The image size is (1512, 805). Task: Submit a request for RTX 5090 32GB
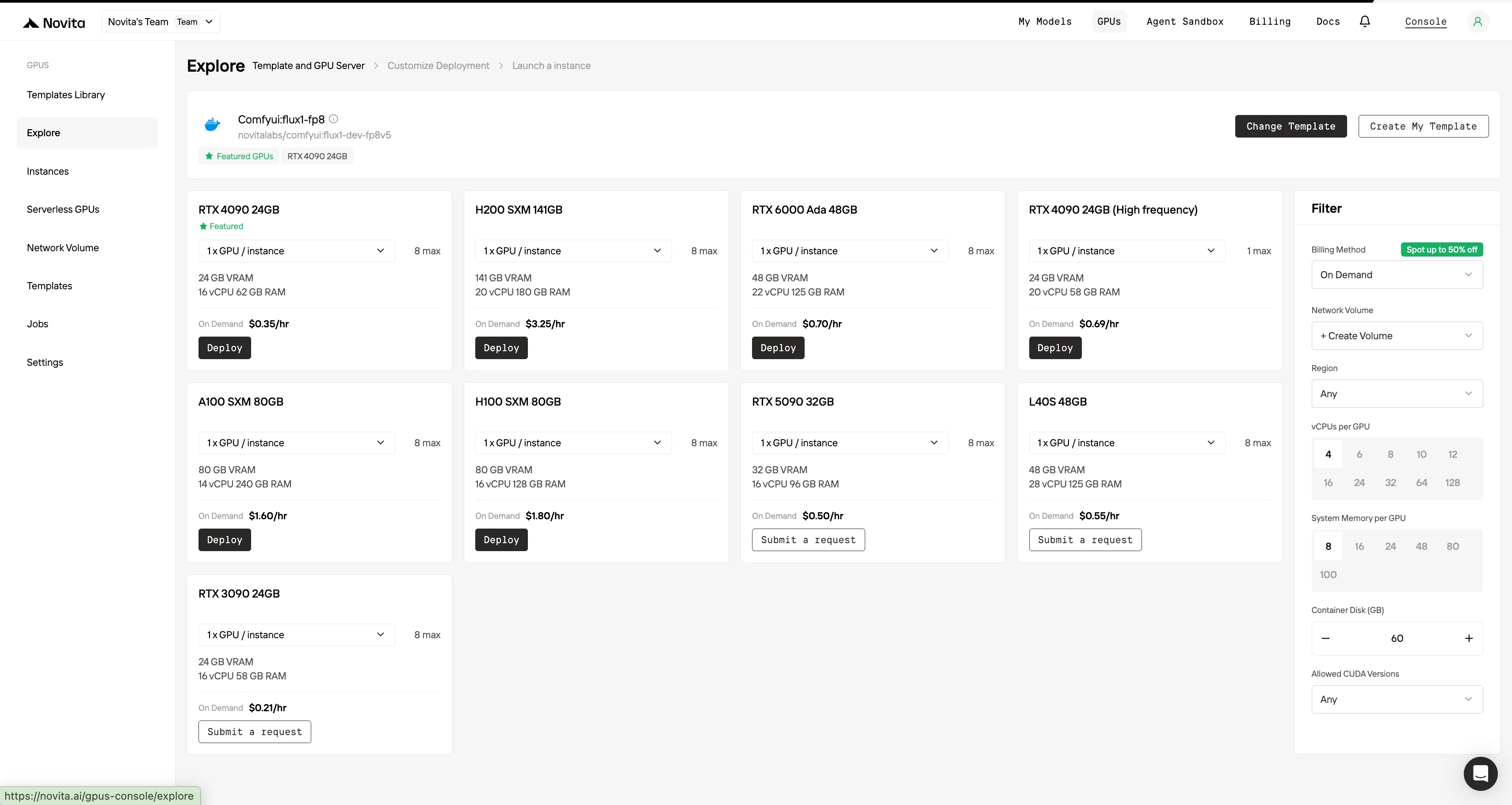pos(808,540)
